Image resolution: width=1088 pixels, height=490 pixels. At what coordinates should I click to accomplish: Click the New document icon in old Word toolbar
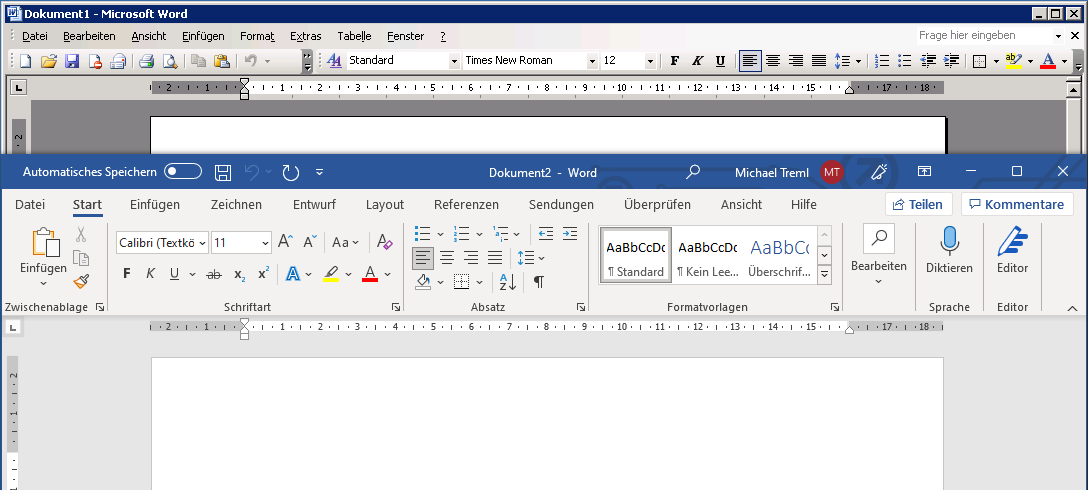pos(26,61)
